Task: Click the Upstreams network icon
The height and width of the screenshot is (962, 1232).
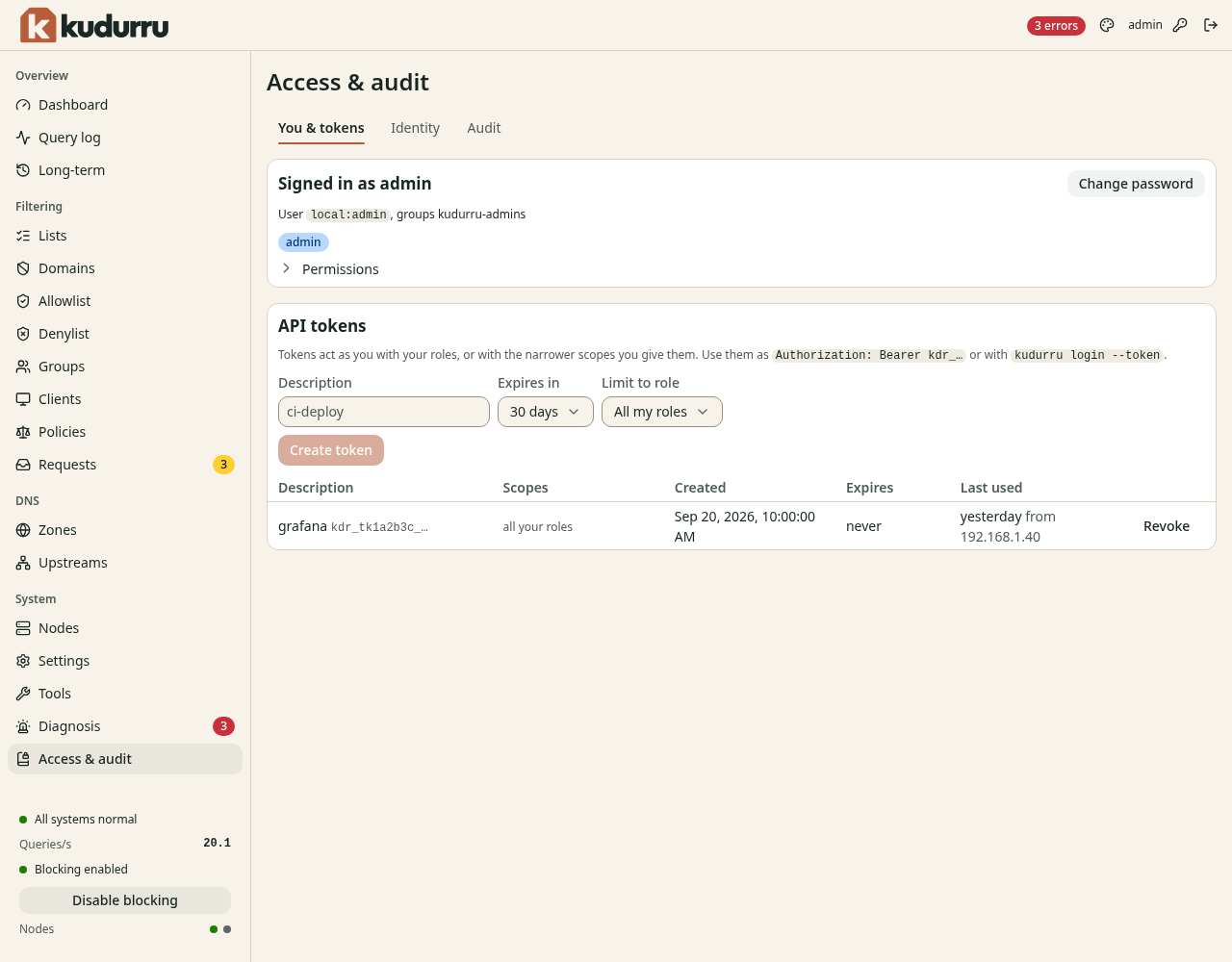Action: (x=23, y=563)
